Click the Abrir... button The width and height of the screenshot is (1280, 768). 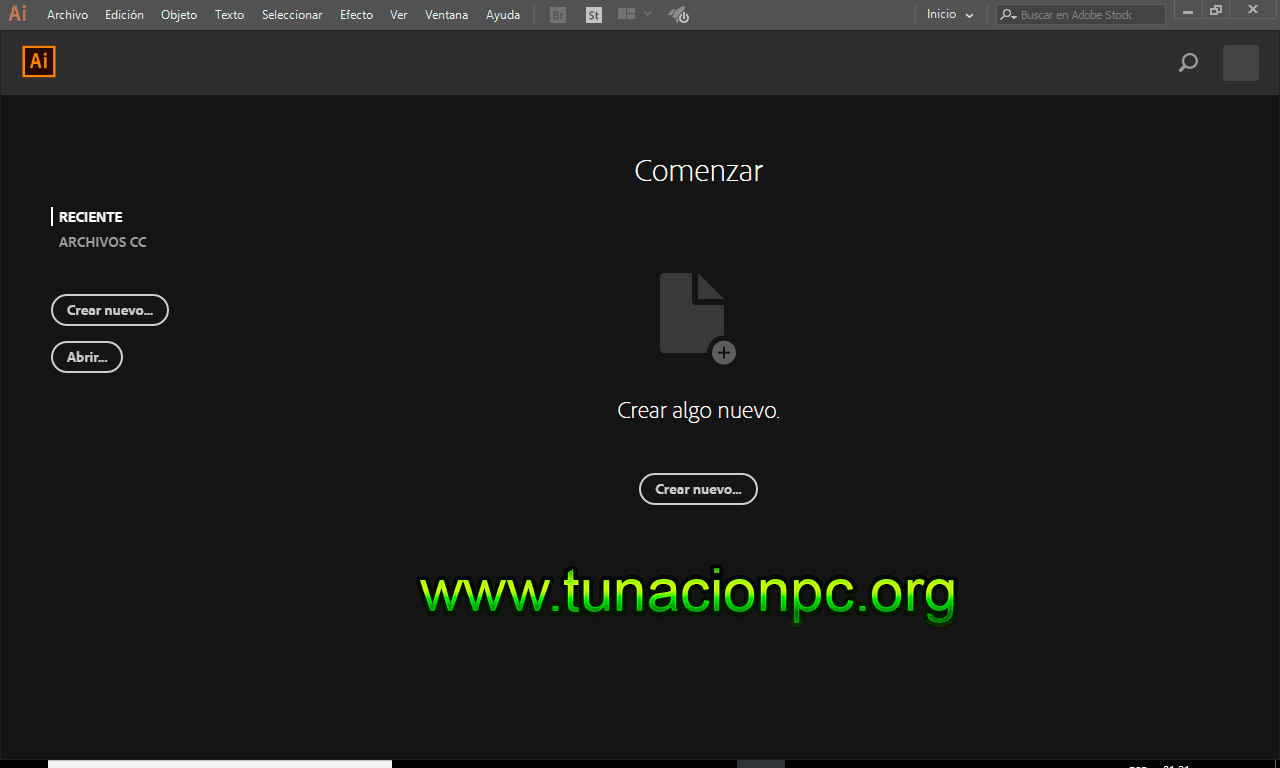point(87,357)
